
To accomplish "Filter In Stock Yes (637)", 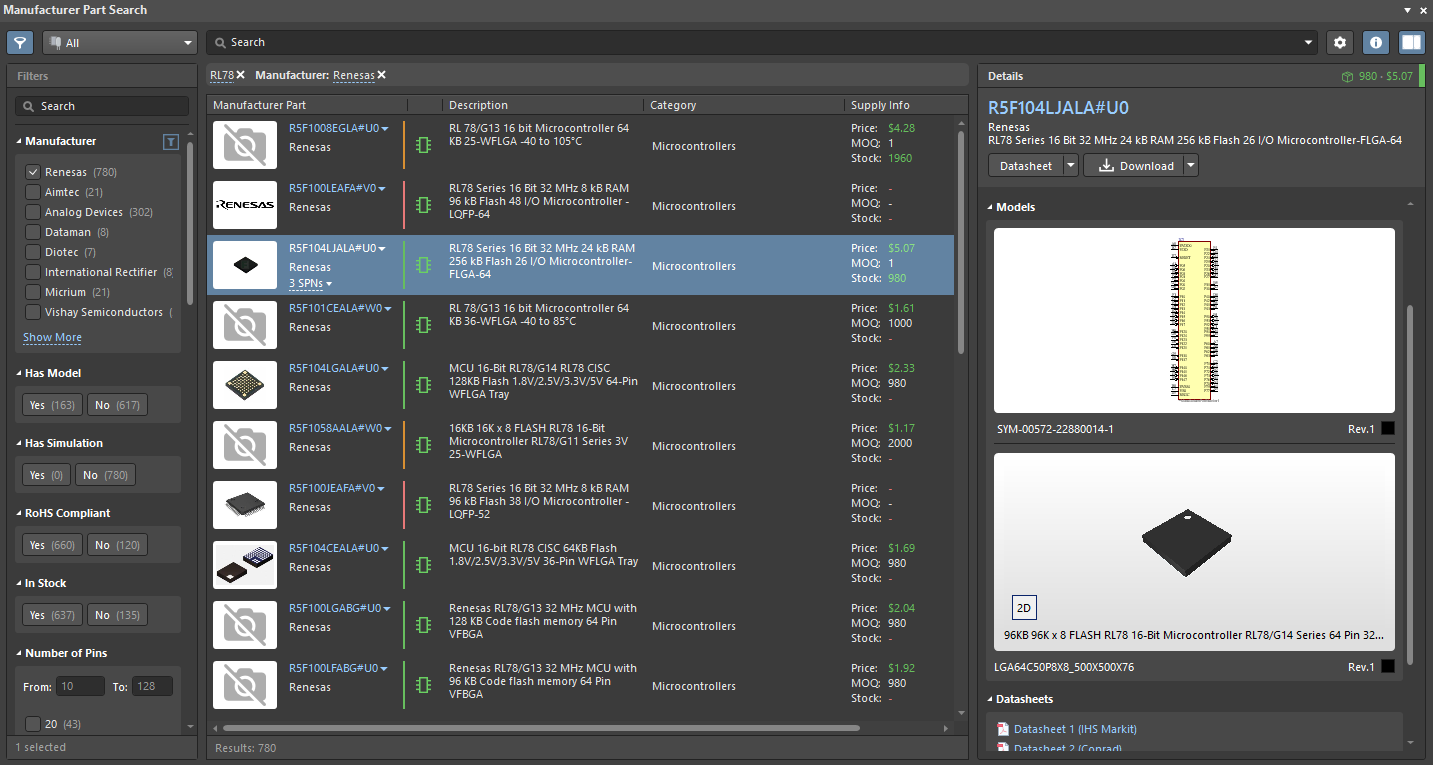I will click(52, 615).
